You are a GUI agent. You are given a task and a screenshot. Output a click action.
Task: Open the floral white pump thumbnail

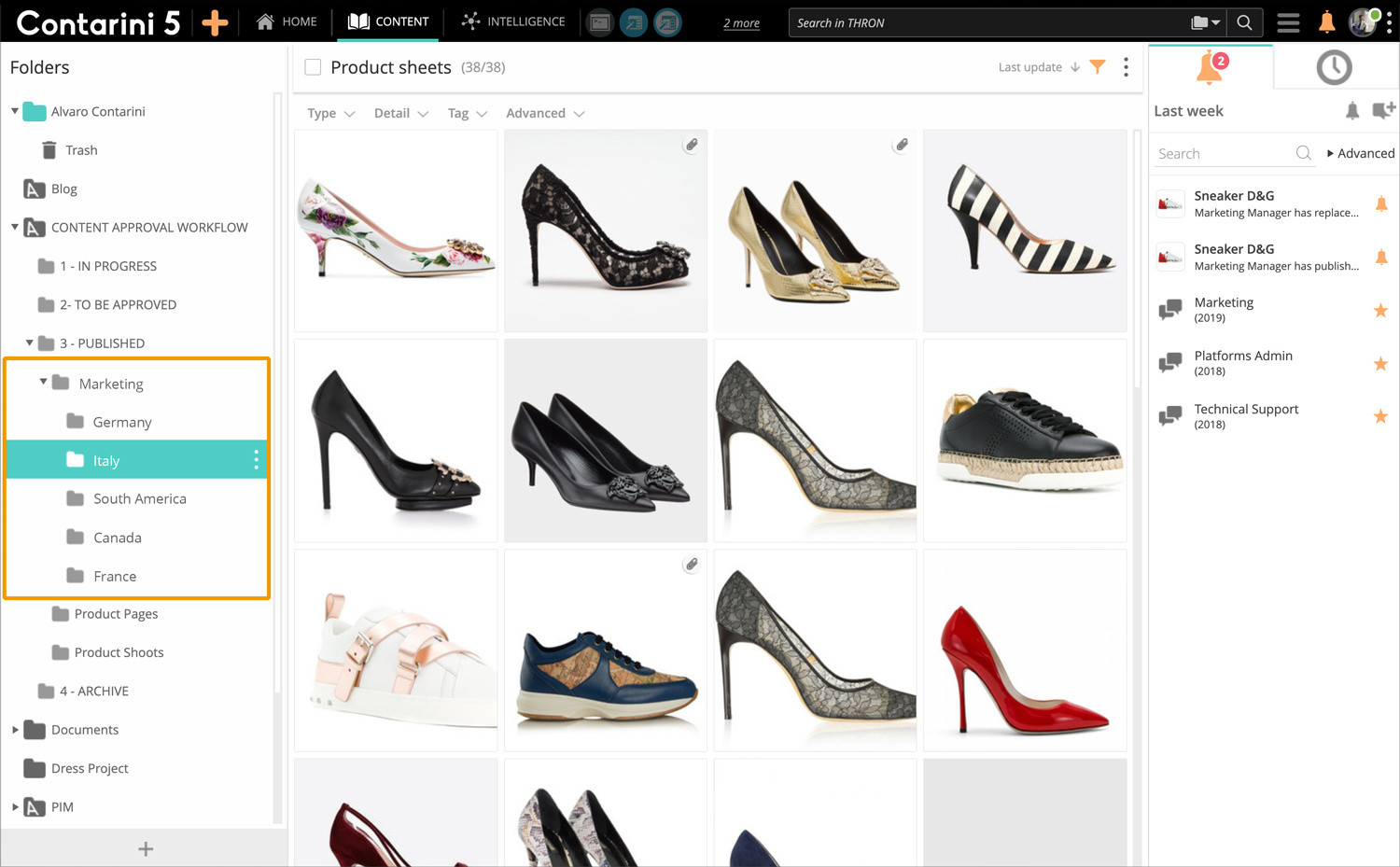pos(396,231)
